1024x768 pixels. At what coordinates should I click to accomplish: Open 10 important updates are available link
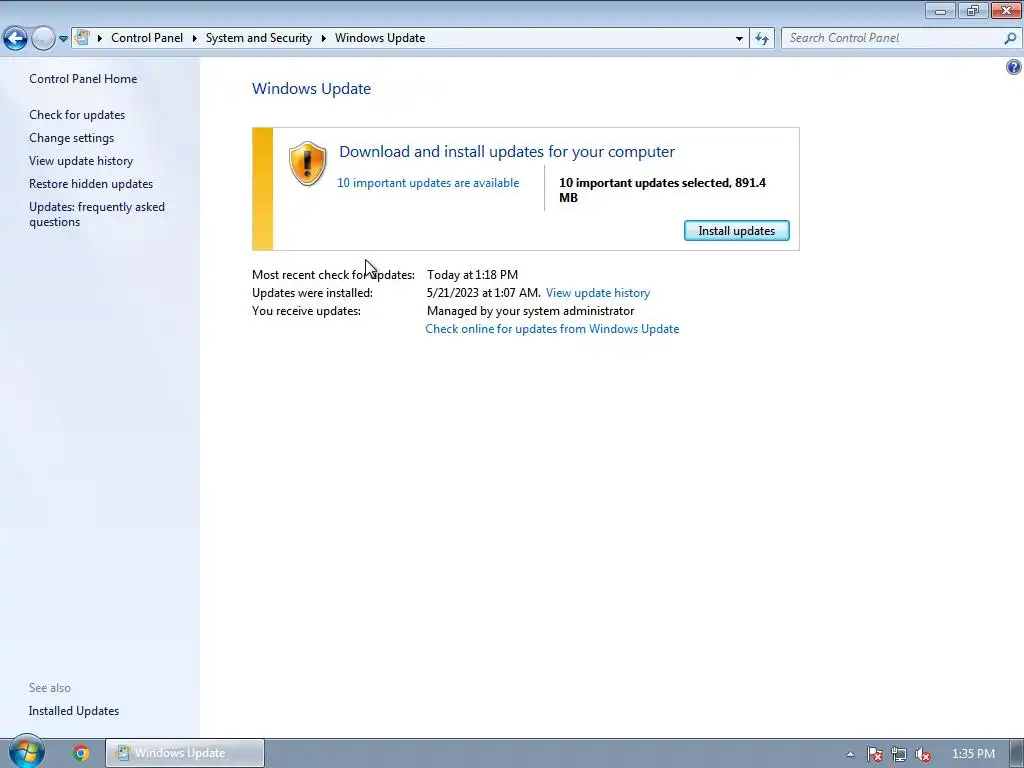[428, 183]
